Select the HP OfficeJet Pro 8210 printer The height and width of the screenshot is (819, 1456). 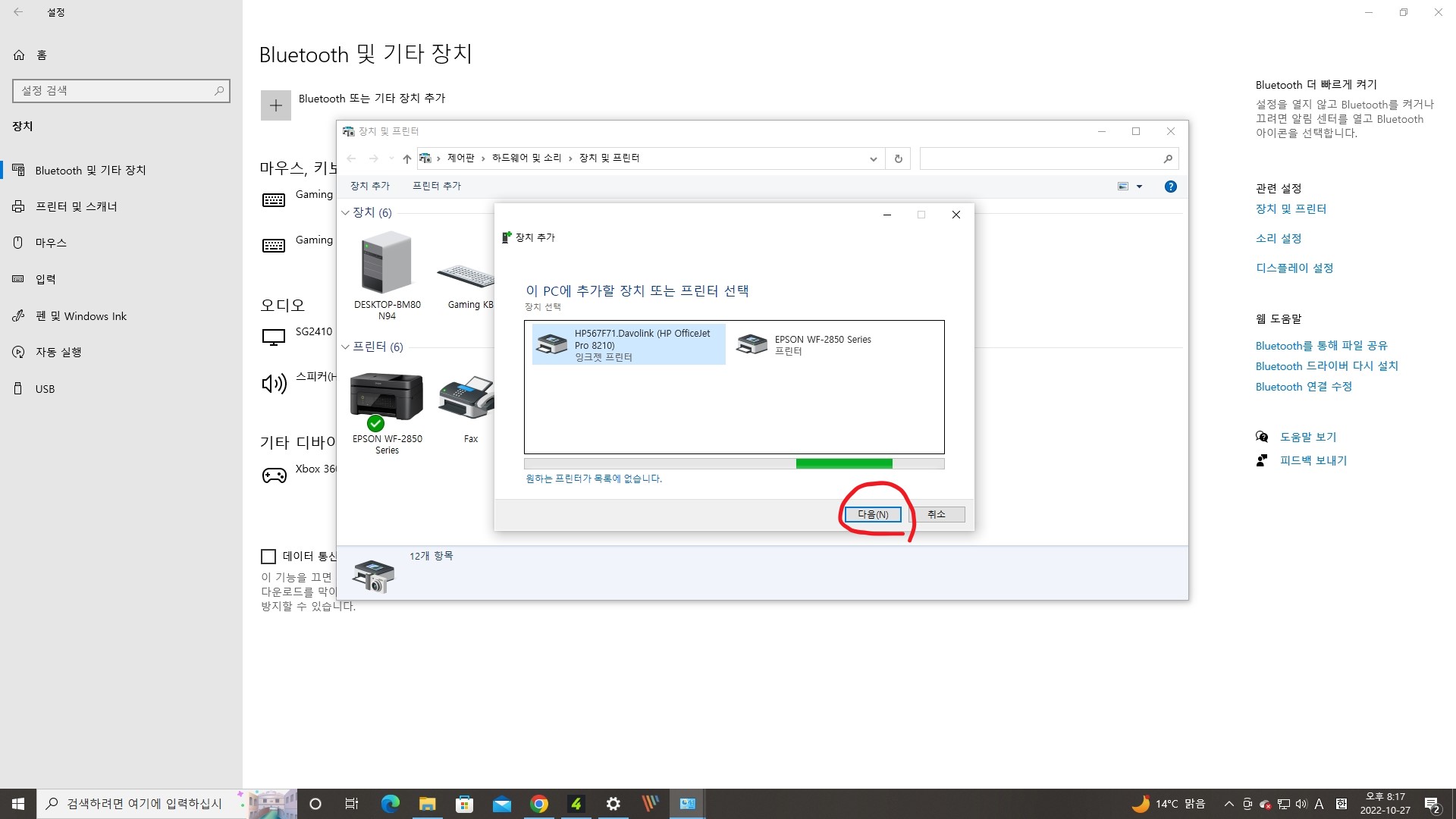[629, 344]
